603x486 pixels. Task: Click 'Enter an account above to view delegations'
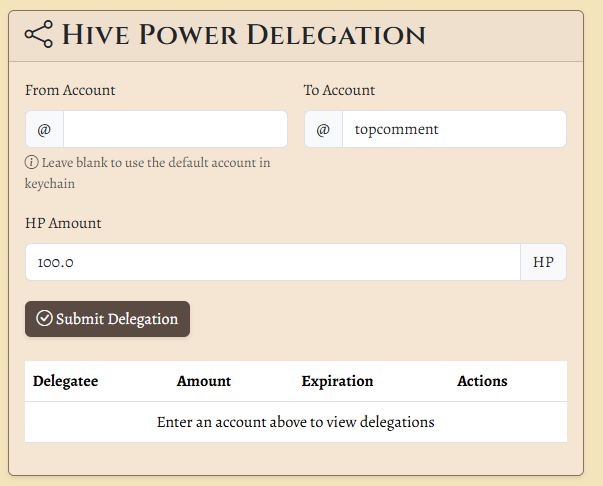(296, 422)
